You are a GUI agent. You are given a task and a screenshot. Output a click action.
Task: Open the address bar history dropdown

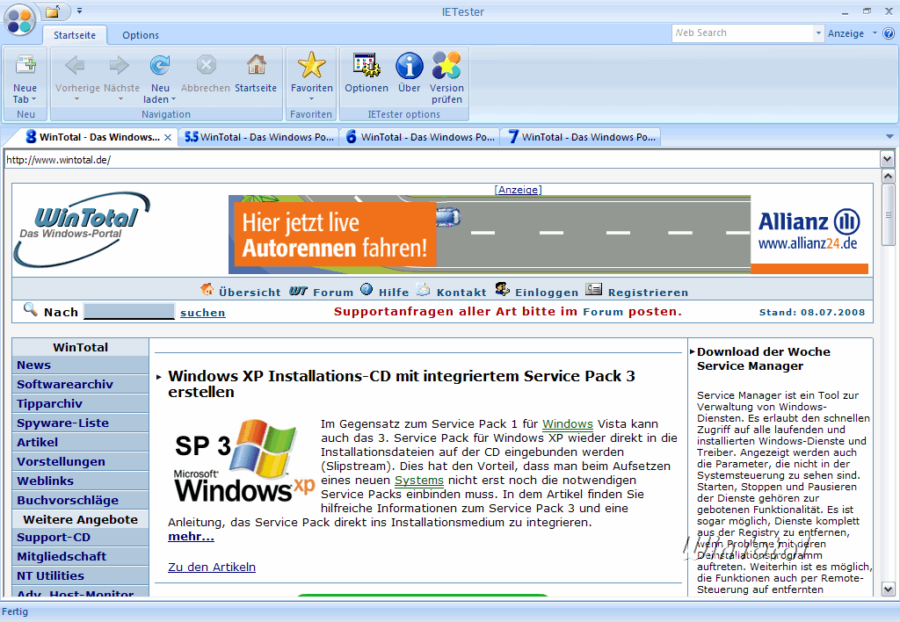point(887,159)
